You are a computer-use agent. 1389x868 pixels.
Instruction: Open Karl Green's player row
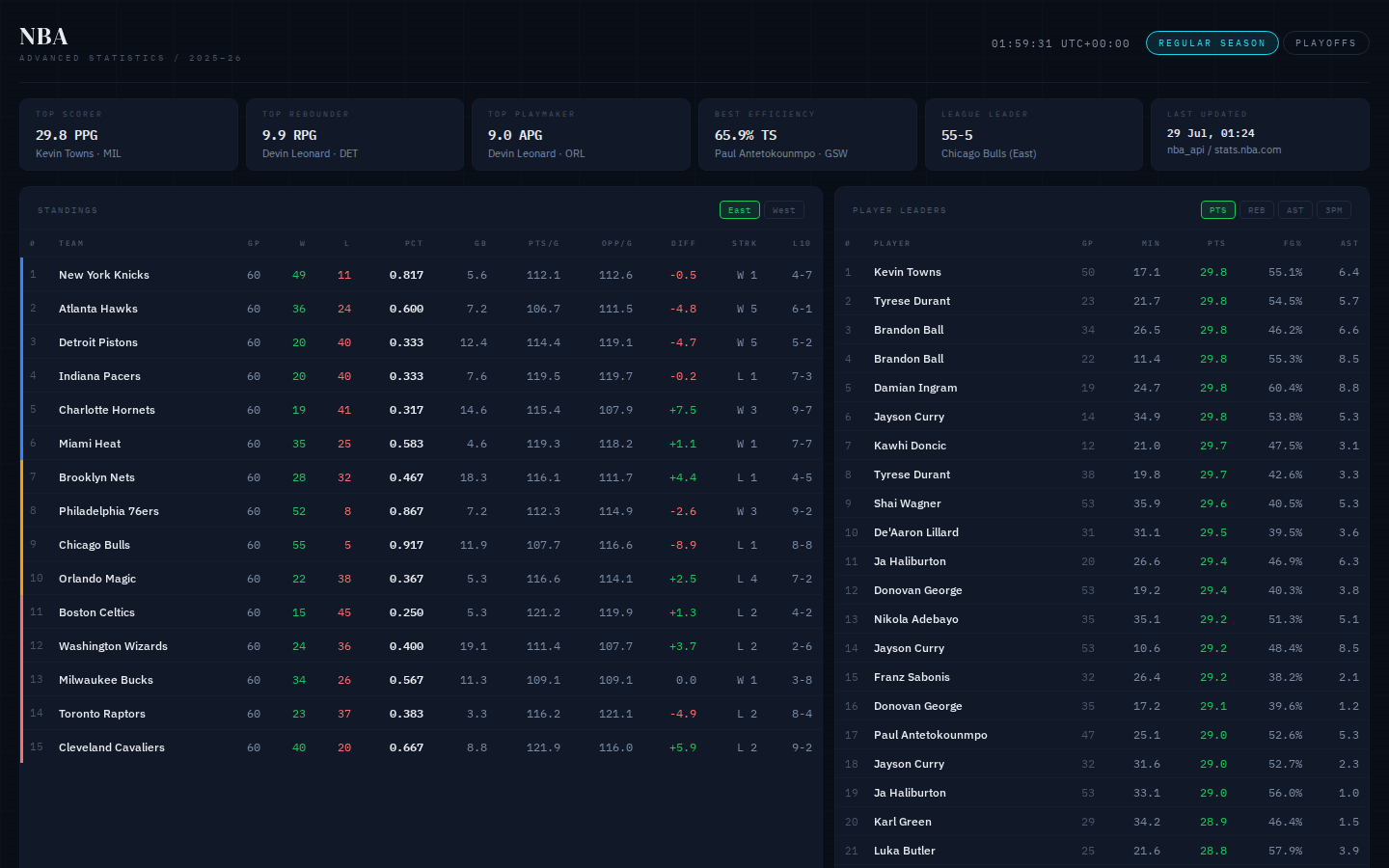(1102, 822)
